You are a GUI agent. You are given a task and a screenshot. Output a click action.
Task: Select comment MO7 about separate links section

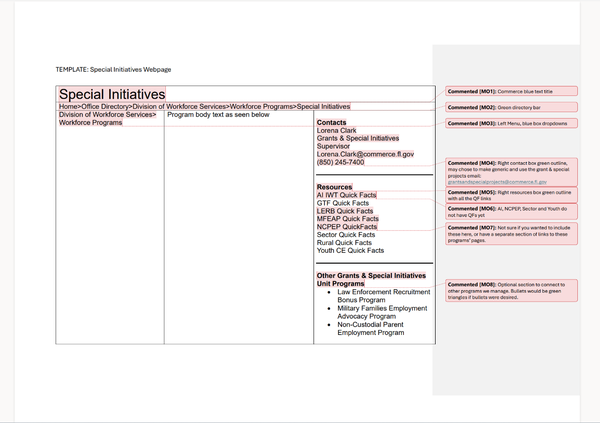(x=511, y=232)
